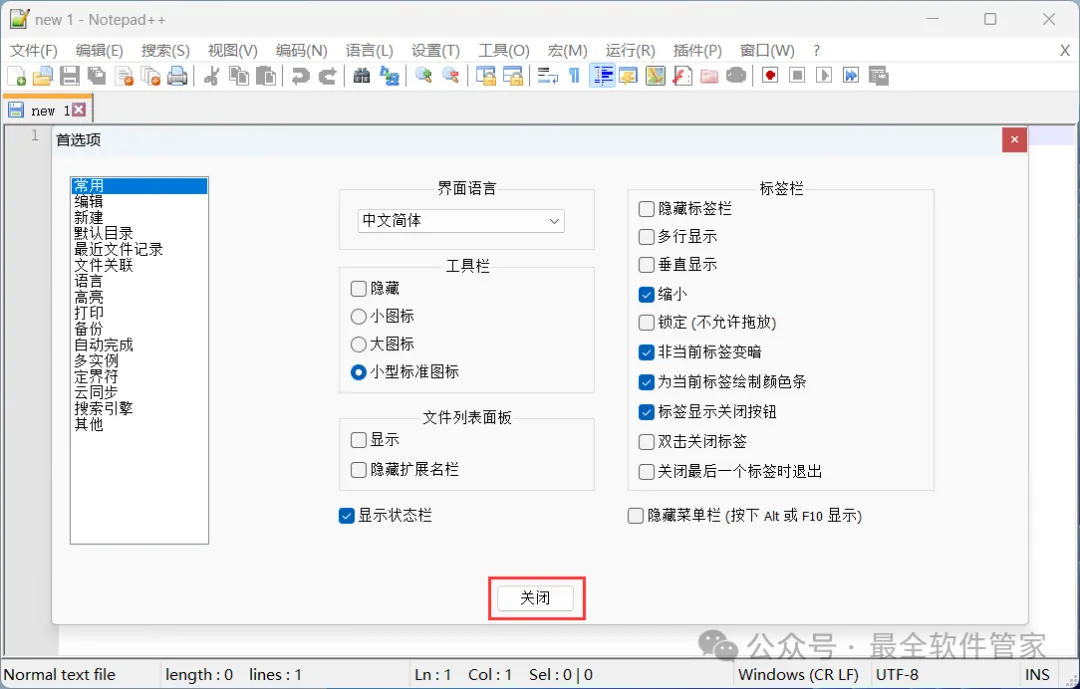Toggle the Word Wrap toolbar icon
This screenshot has height=689, width=1080.
[x=548, y=76]
